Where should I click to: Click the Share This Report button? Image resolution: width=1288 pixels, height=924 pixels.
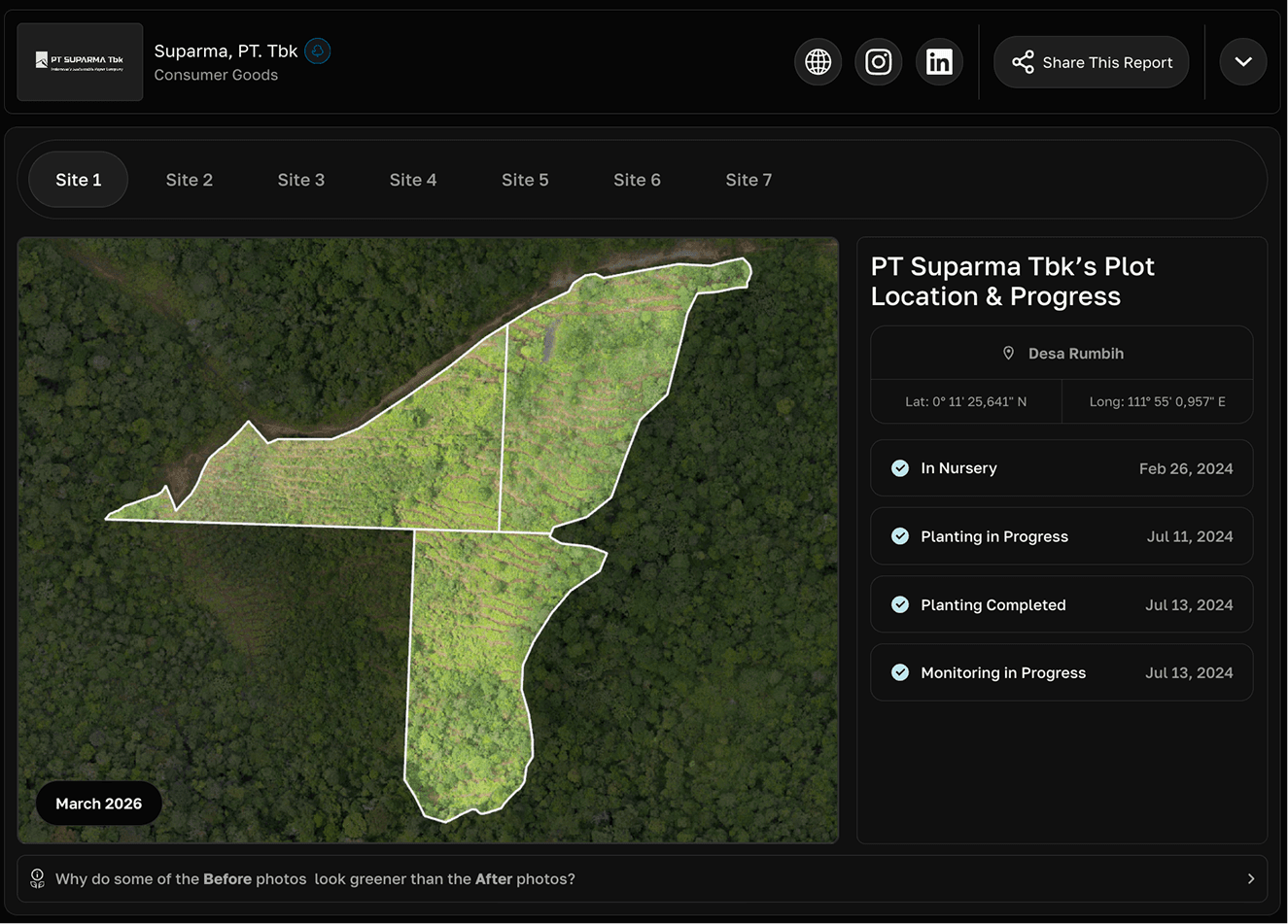[x=1092, y=62]
